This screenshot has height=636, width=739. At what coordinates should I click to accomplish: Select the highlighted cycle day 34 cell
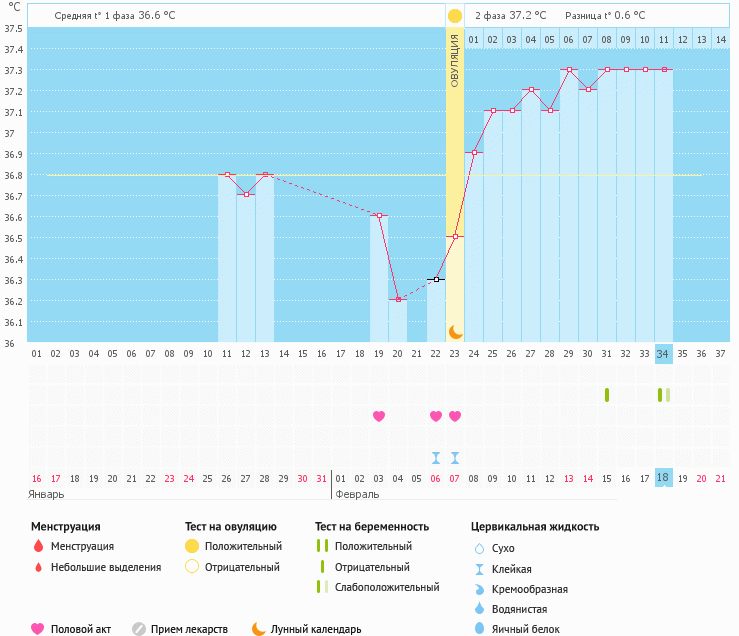(664, 353)
